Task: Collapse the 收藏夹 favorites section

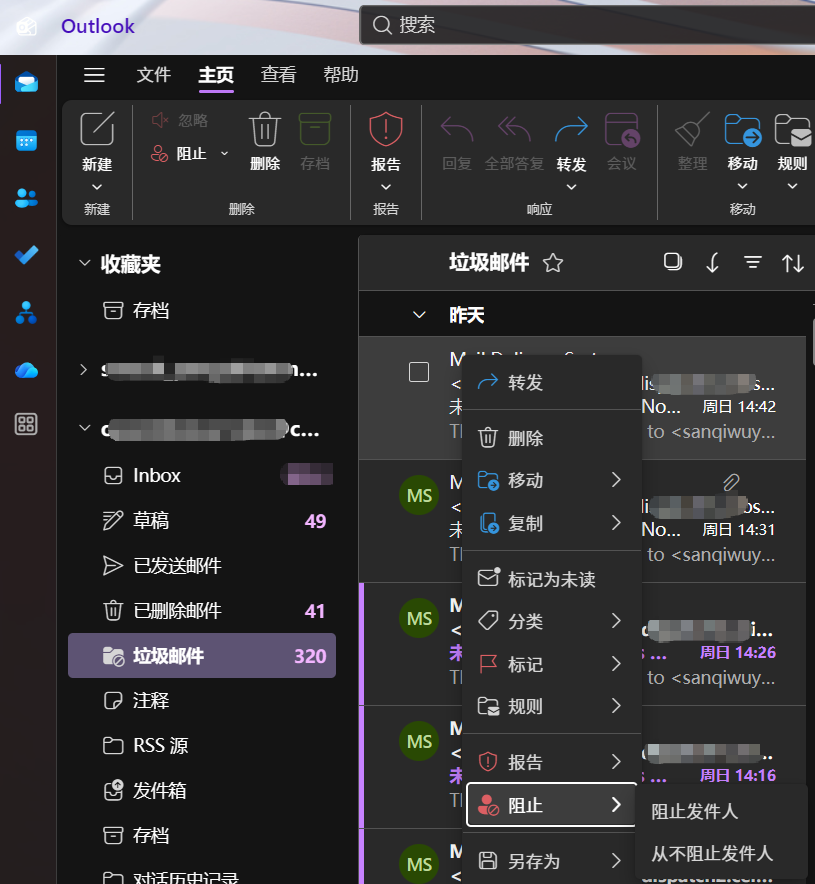Action: [x=84, y=264]
